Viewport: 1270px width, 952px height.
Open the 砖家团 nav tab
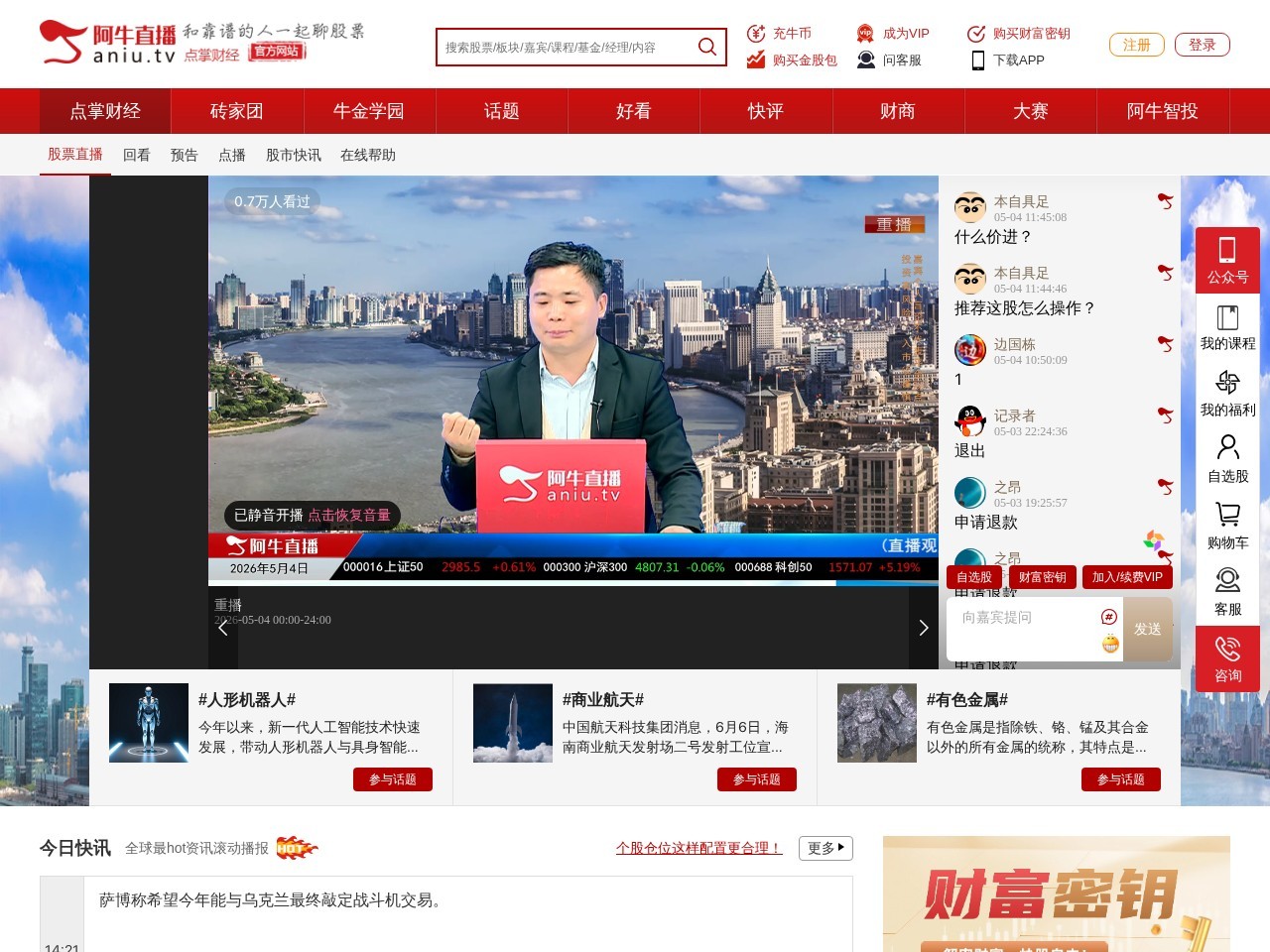tap(237, 111)
